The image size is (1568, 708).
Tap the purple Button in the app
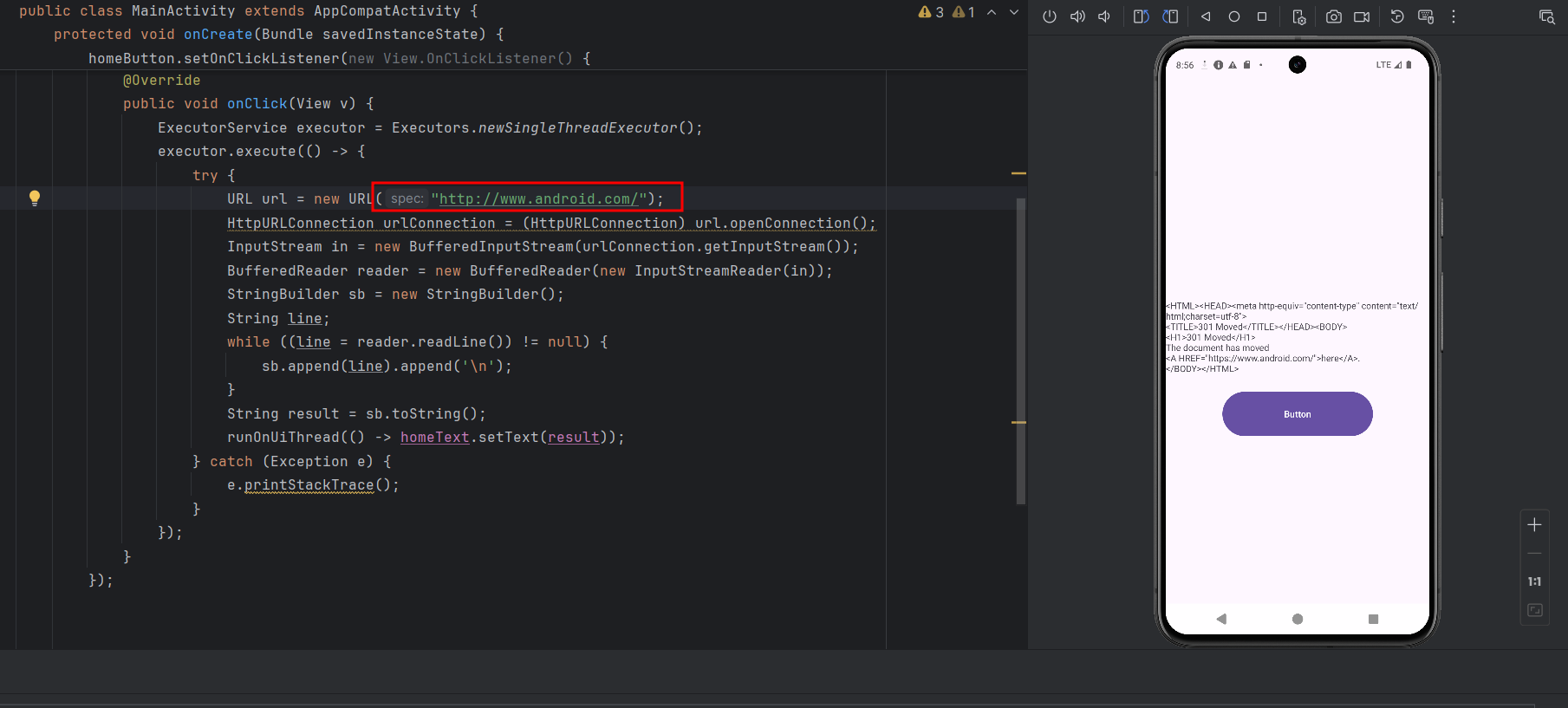(1298, 414)
